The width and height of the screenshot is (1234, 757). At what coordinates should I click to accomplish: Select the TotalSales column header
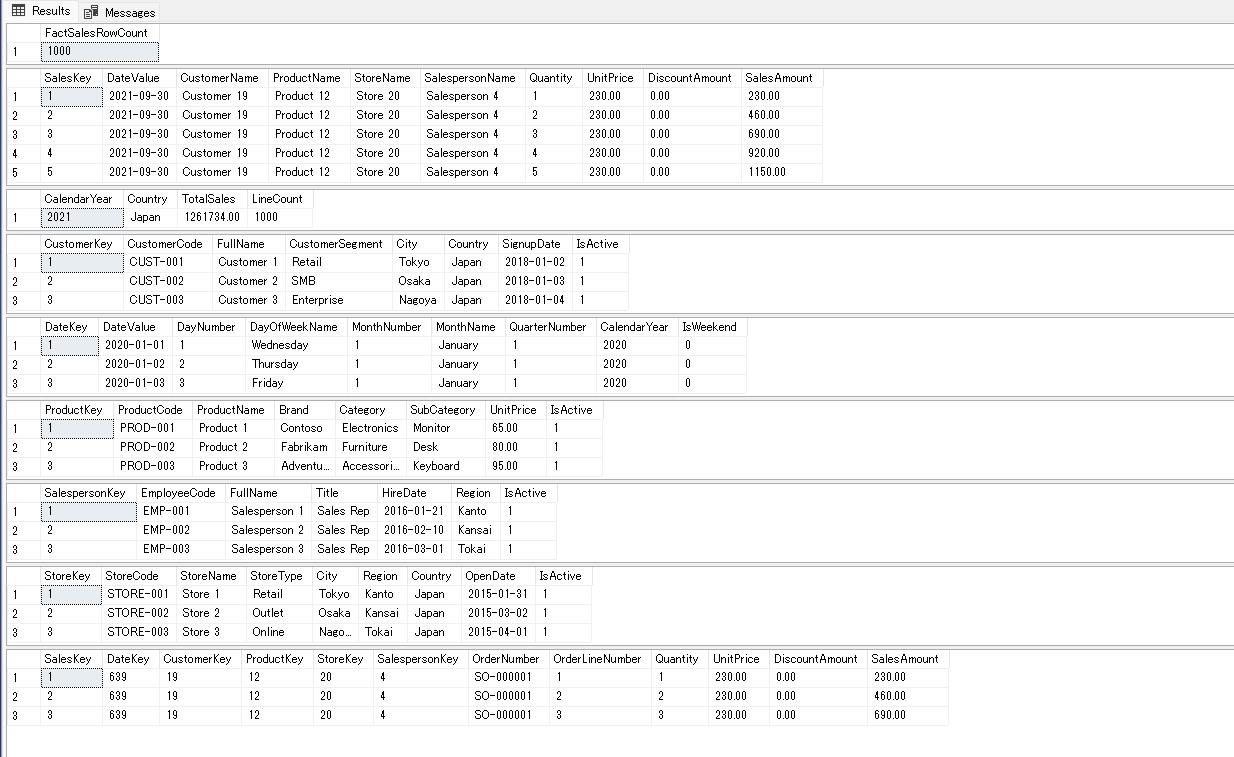click(212, 199)
